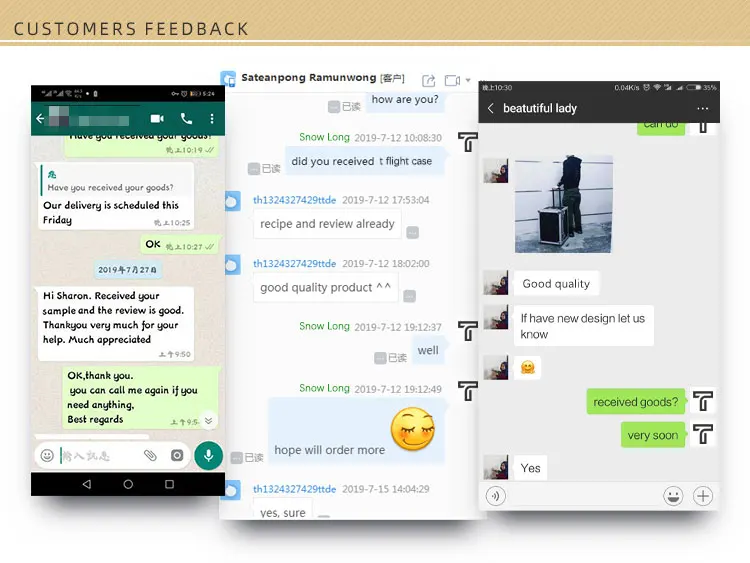Open the WhatsApp three-dot overflow menu
The image size is (750, 563).
(x=212, y=118)
